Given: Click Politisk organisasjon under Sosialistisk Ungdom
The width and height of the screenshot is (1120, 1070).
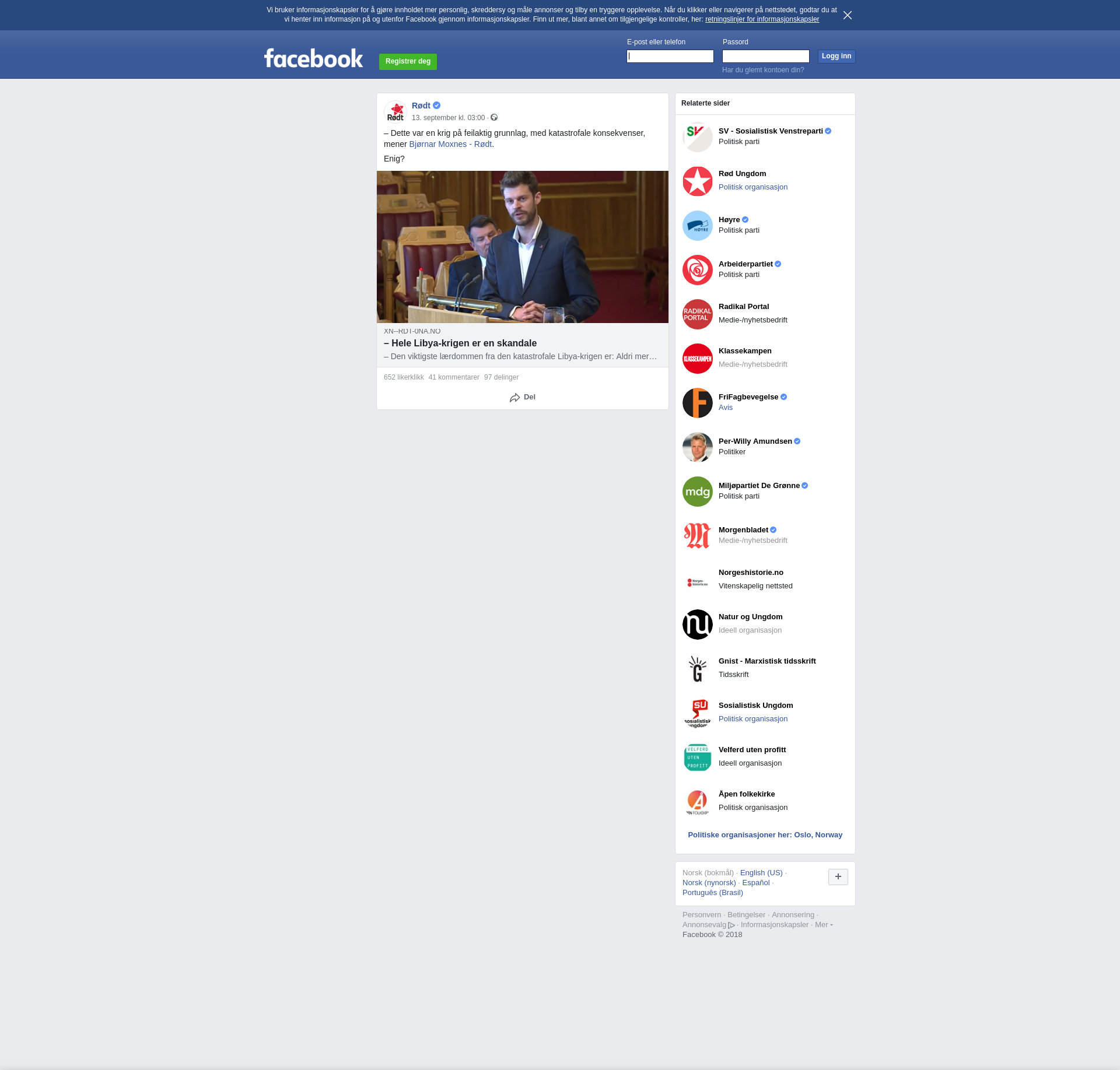Looking at the screenshot, I should [x=753, y=719].
